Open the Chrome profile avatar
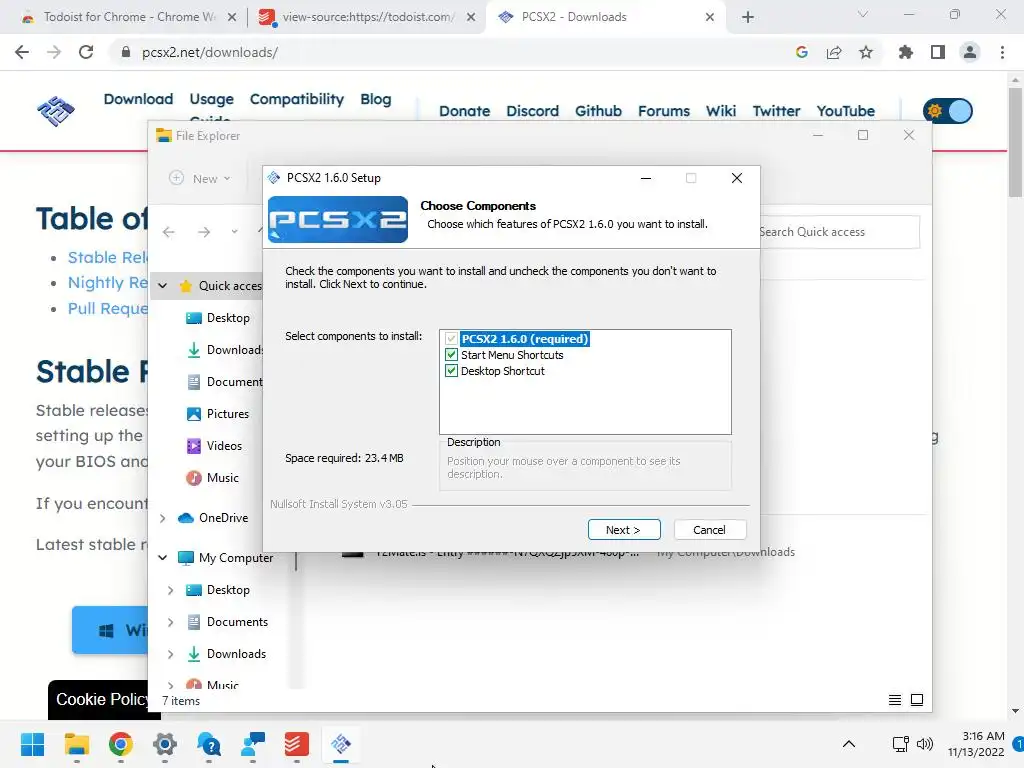The image size is (1024, 768). point(970,52)
